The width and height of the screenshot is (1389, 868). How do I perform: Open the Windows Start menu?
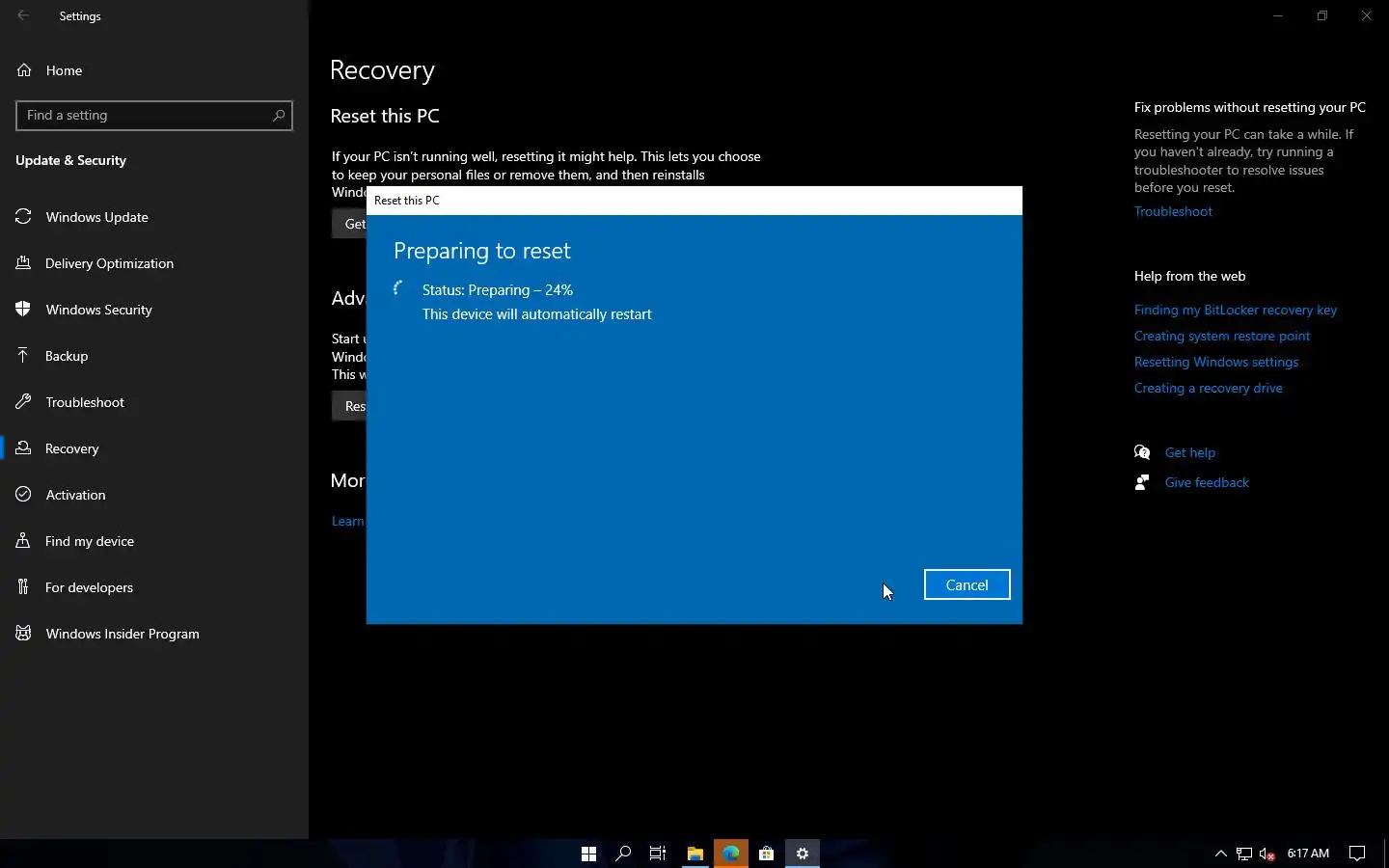(x=588, y=853)
